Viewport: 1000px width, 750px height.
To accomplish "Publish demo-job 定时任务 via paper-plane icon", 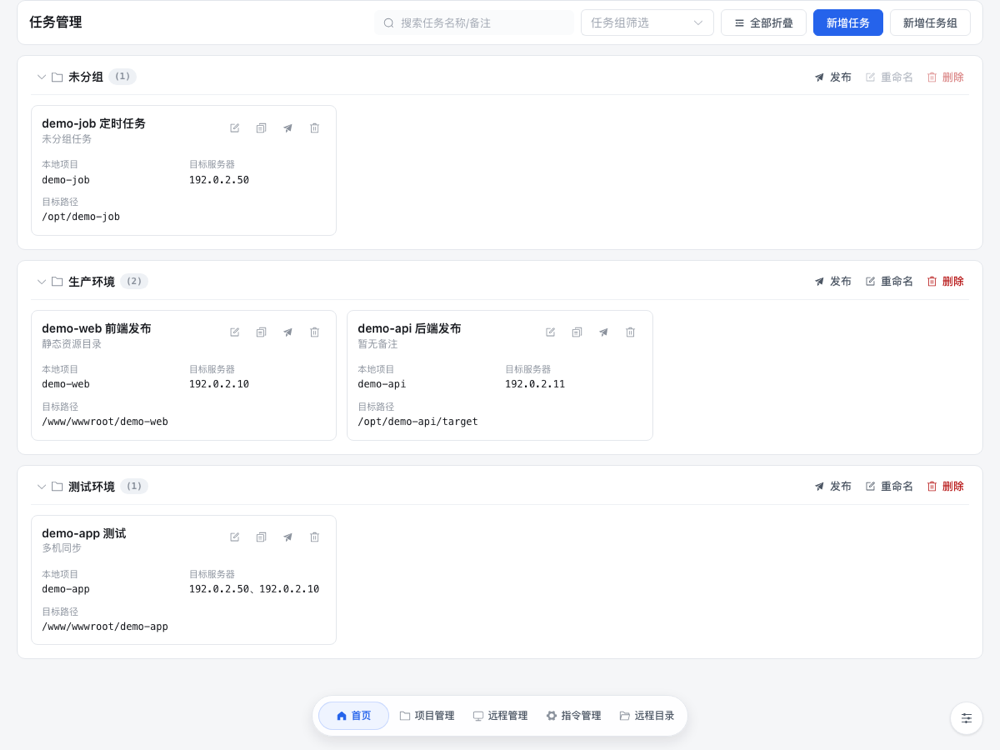I will click(x=288, y=128).
